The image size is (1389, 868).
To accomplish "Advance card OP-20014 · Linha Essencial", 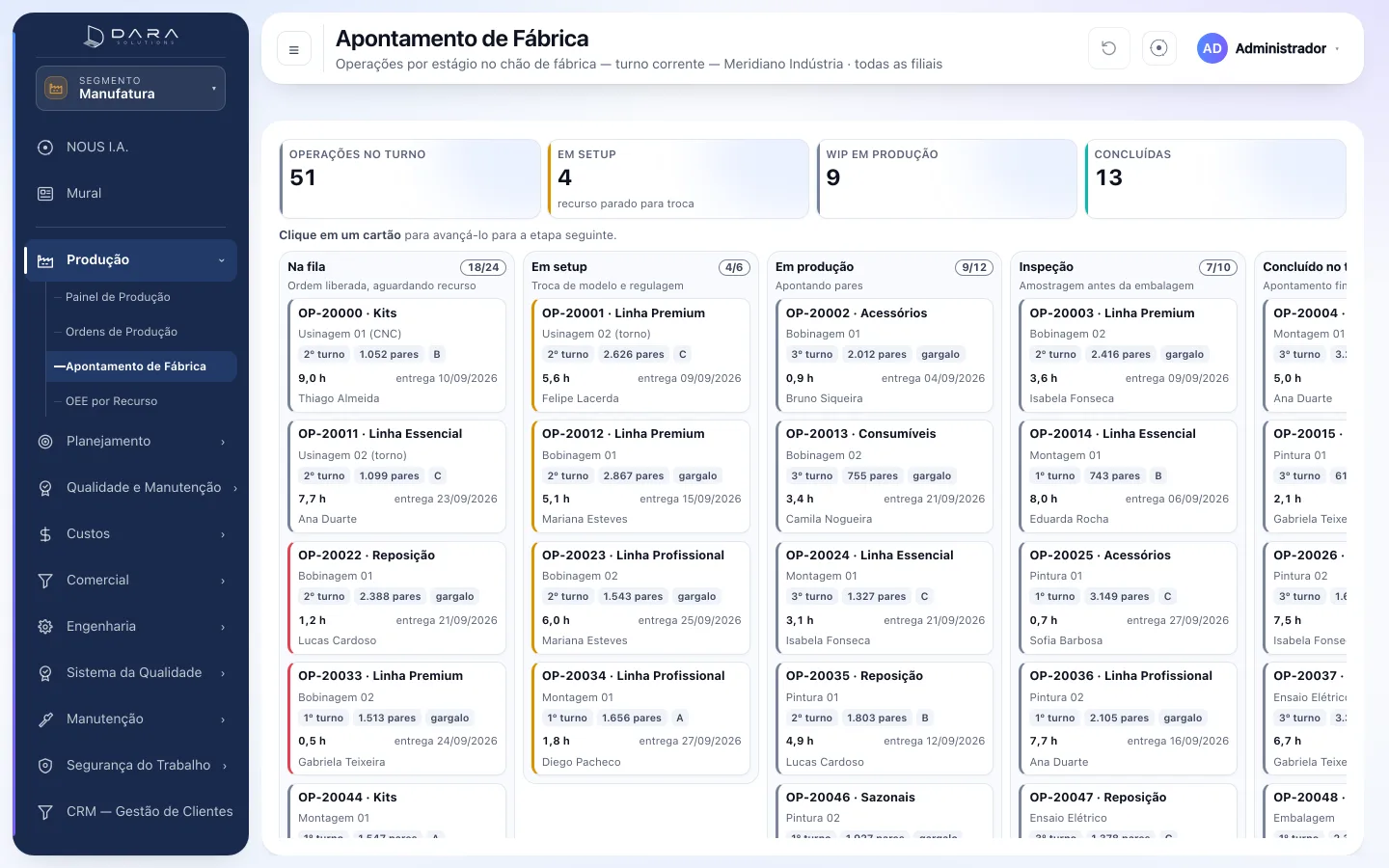I will coord(1129,476).
